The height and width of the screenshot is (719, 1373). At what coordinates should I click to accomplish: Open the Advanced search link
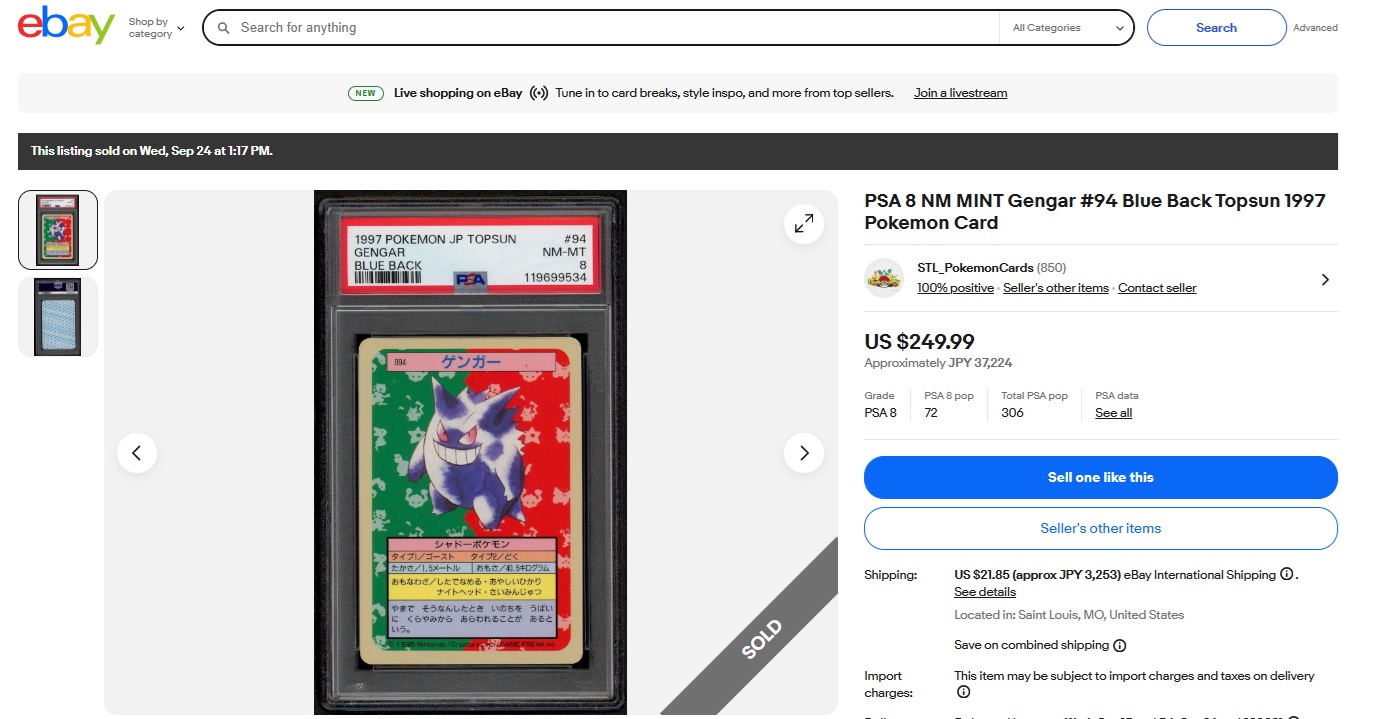tap(1315, 28)
